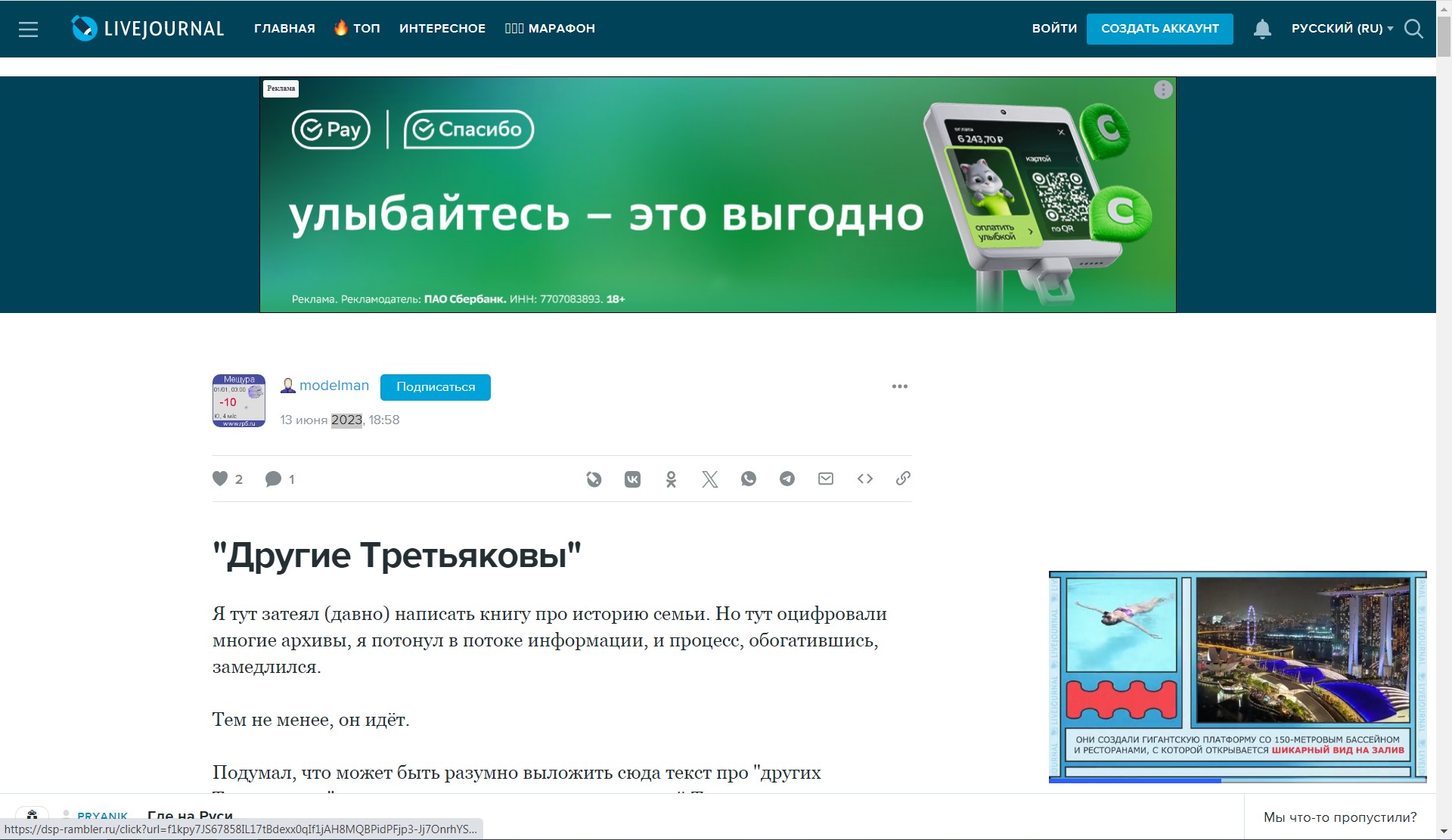
Task: Open notifications bell
Action: 1262,29
